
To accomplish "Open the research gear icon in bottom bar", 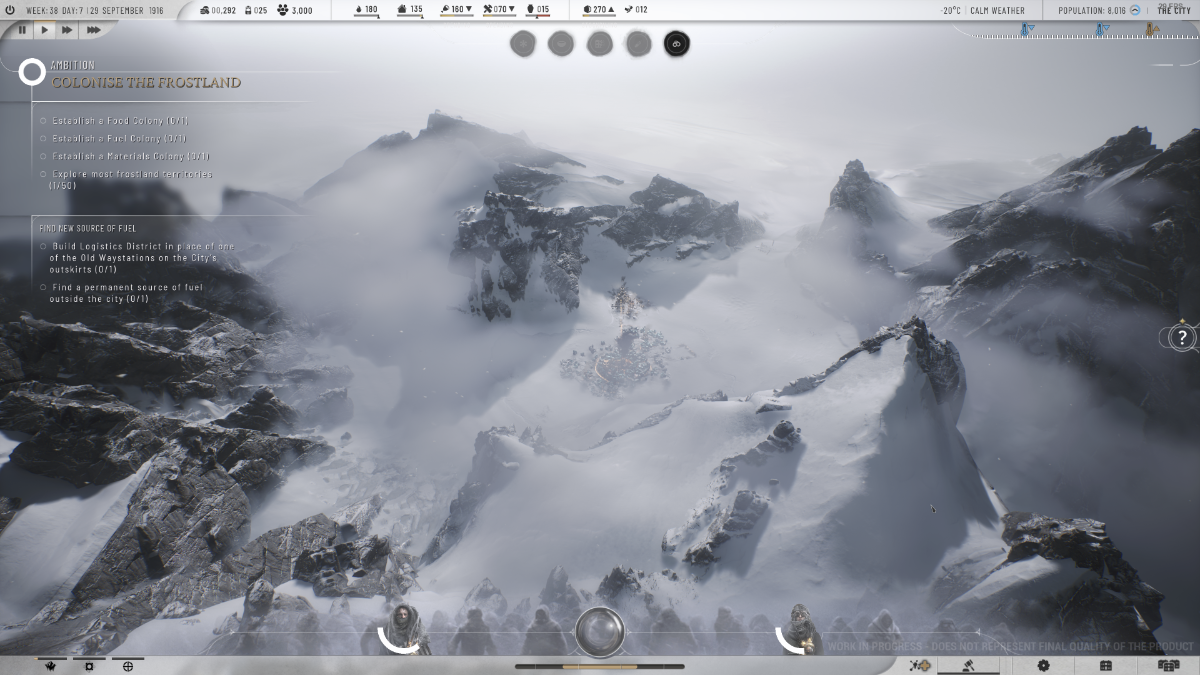I will click(x=1043, y=665).
